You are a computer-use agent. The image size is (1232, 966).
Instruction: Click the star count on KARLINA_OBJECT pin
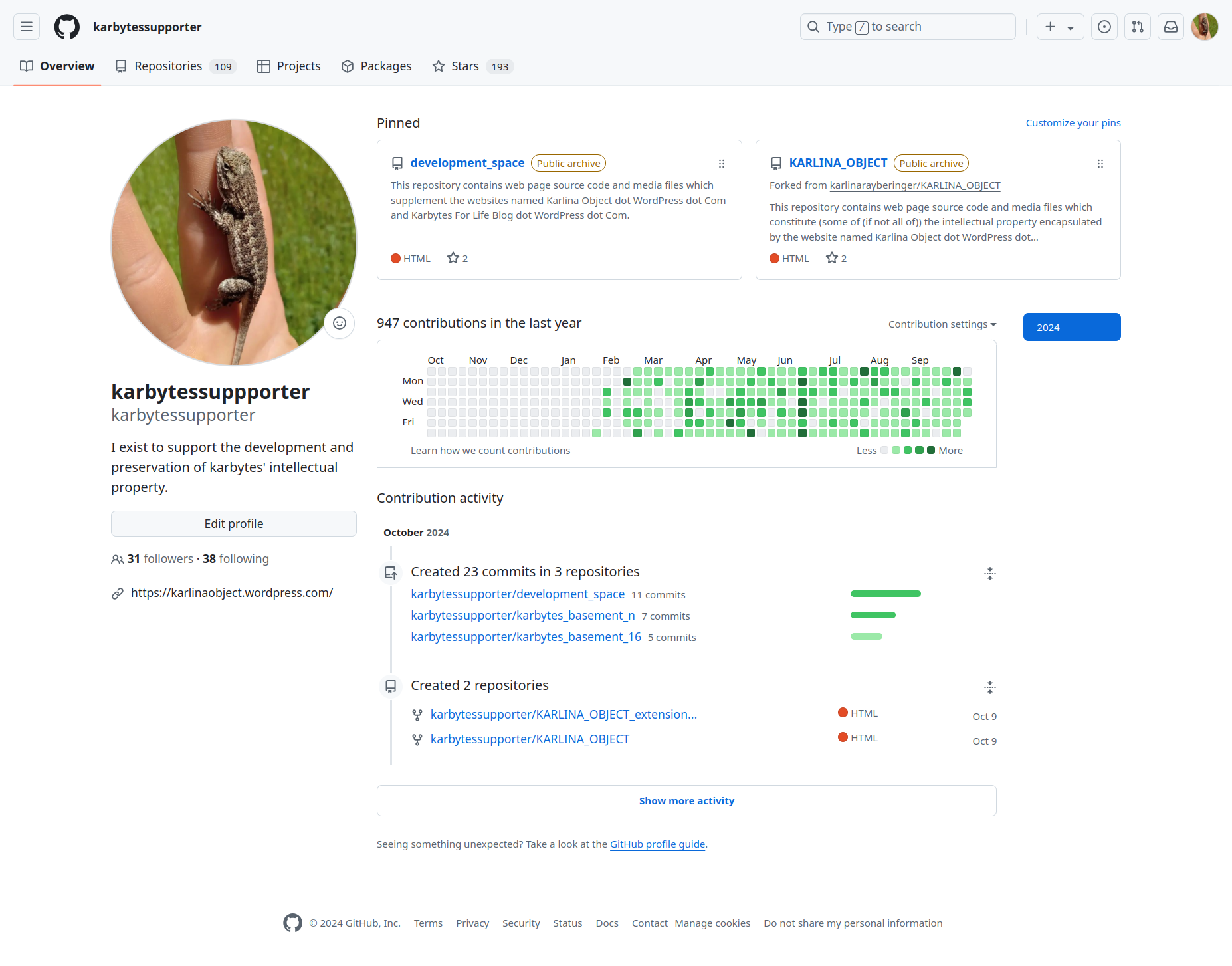837,258
